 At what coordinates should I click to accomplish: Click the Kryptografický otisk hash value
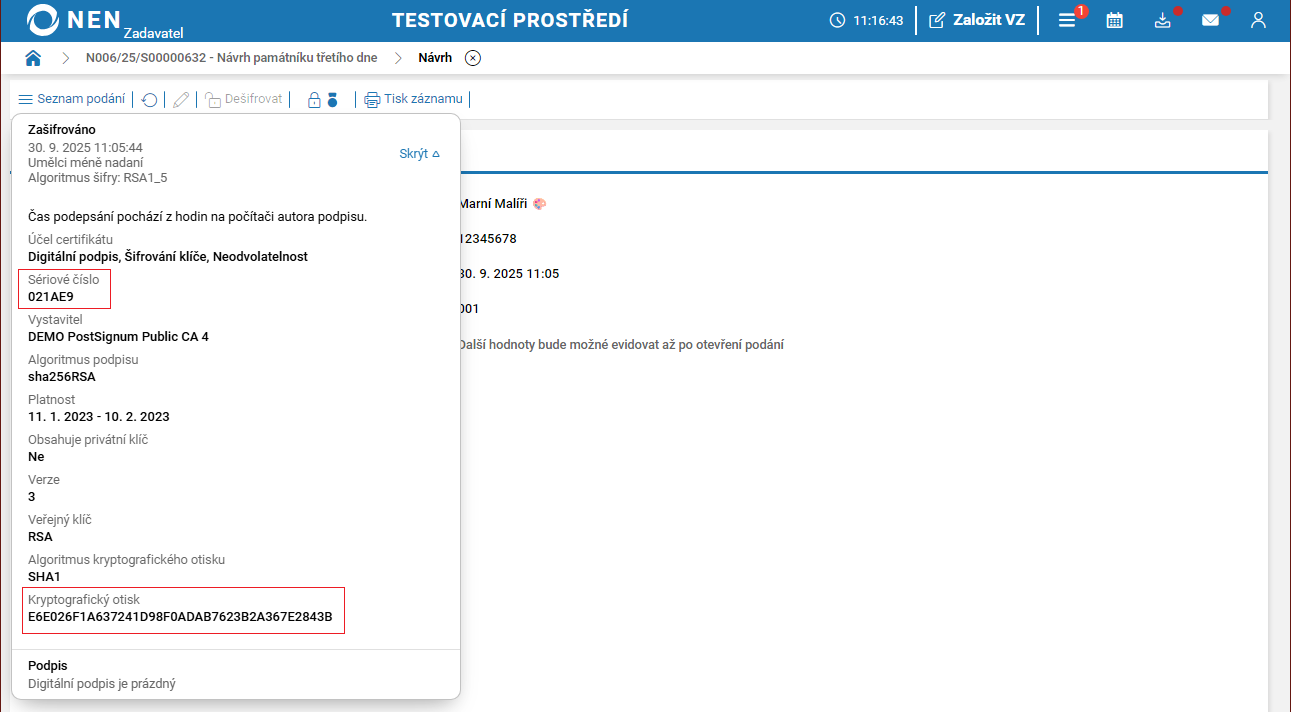[180, 616]
